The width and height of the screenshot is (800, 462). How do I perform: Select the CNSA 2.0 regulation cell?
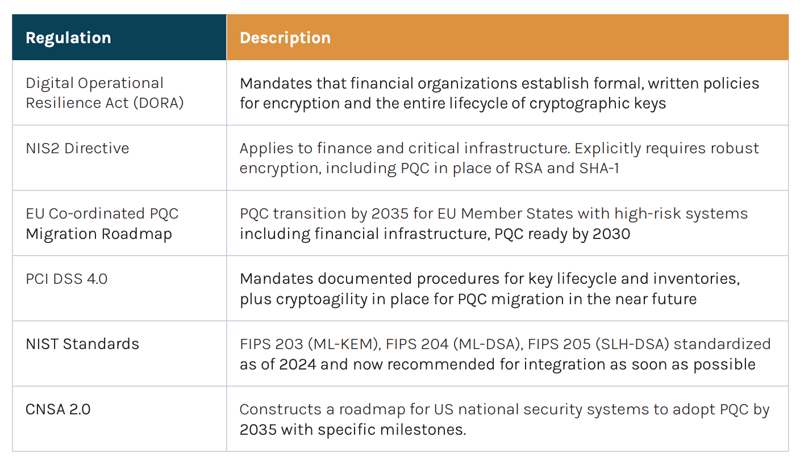59,408
